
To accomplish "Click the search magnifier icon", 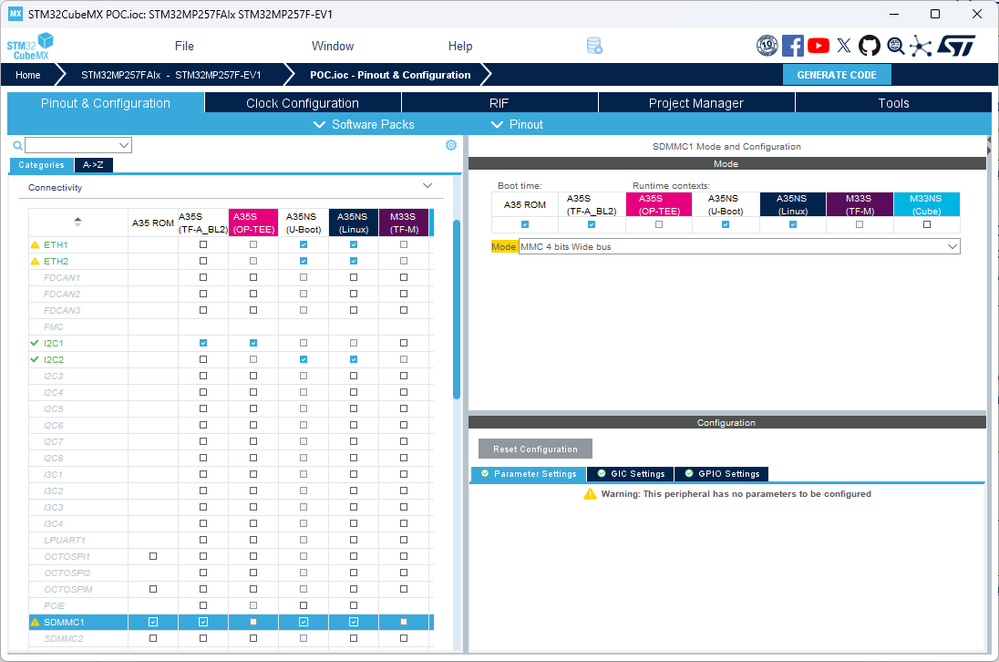I will click(x=18, y=145).
